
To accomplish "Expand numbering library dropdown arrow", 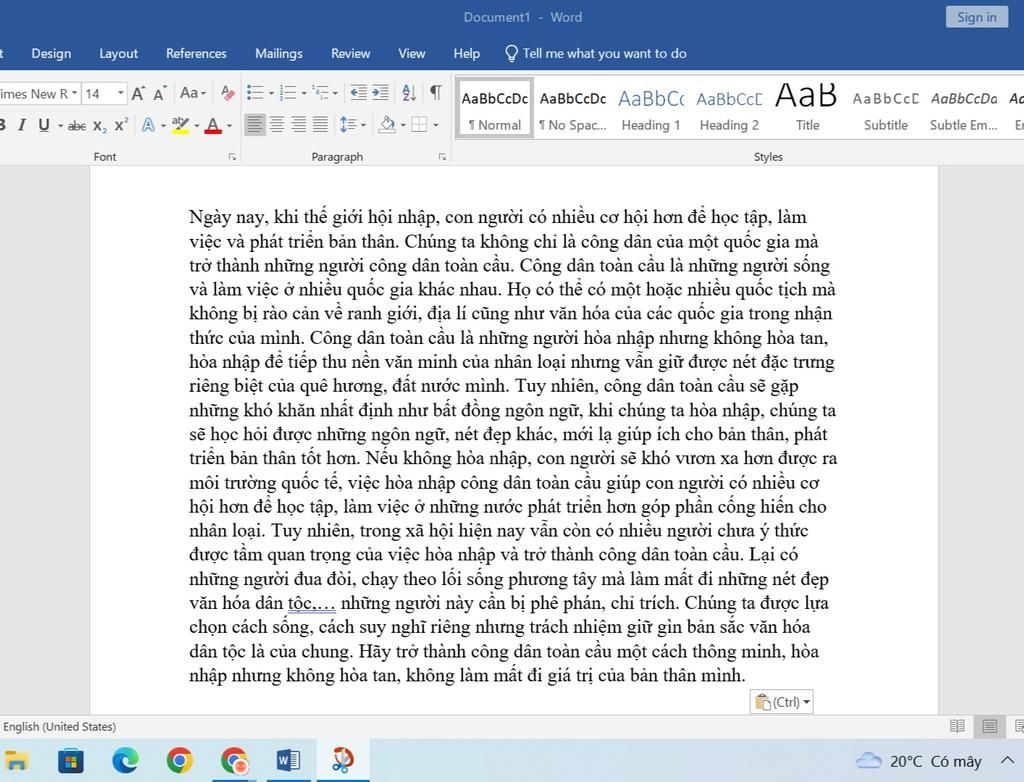I will click(x=304, y=93).
